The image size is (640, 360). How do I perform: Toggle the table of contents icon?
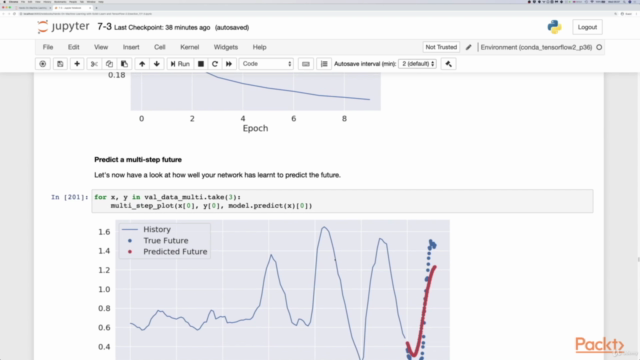(324, 64)
